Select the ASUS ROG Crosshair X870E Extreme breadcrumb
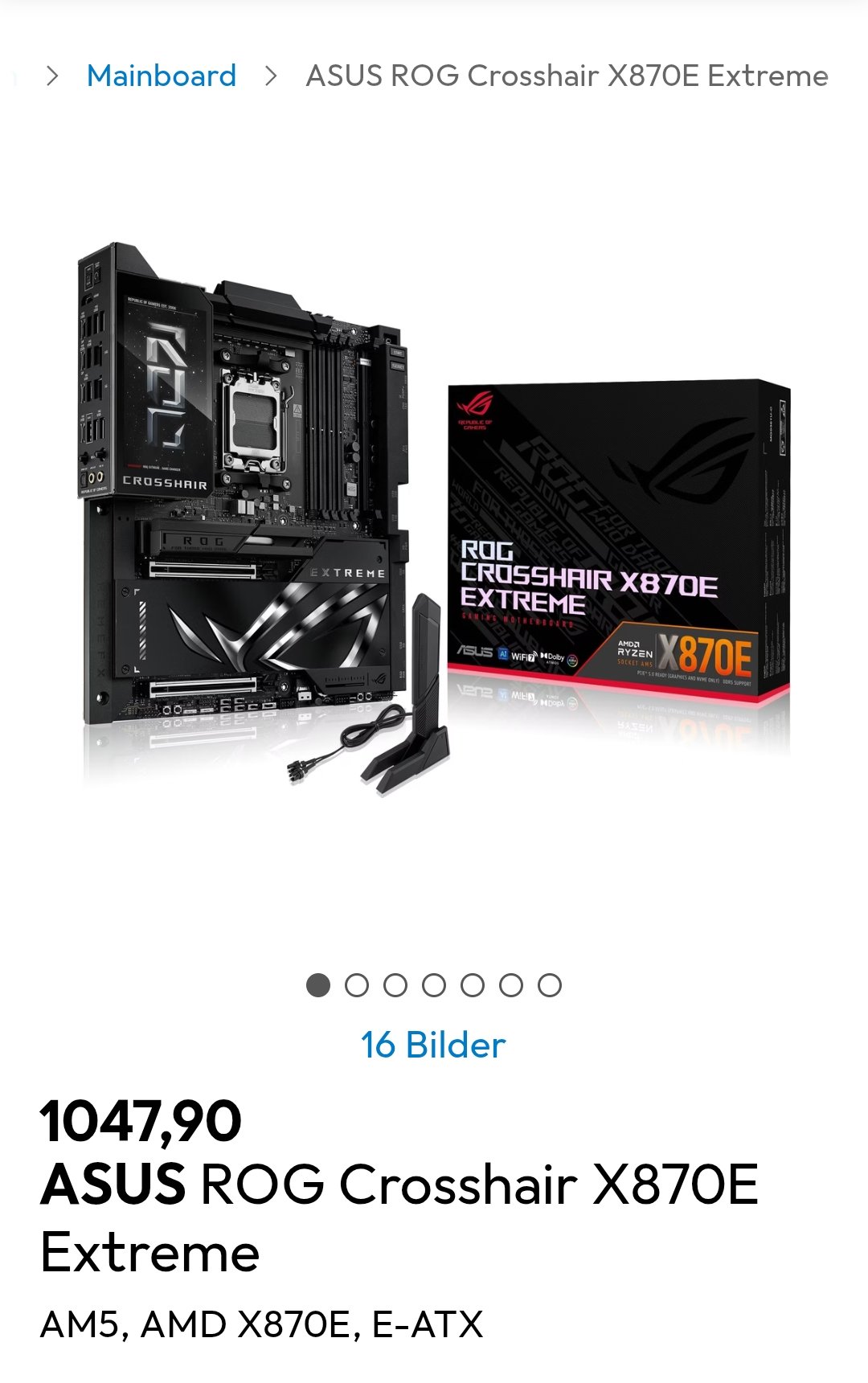Viewport: 868px width, 1383px height. [x=567, y=76]
